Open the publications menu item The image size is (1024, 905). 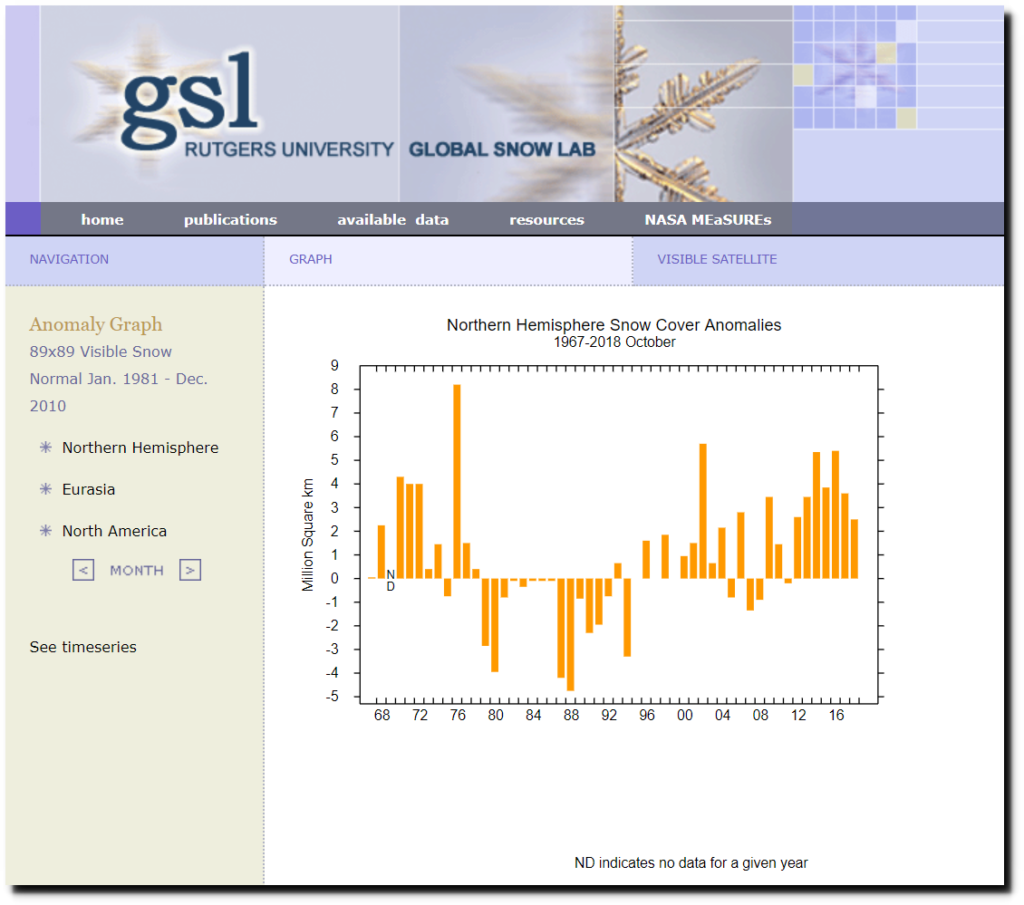[230, 220]
